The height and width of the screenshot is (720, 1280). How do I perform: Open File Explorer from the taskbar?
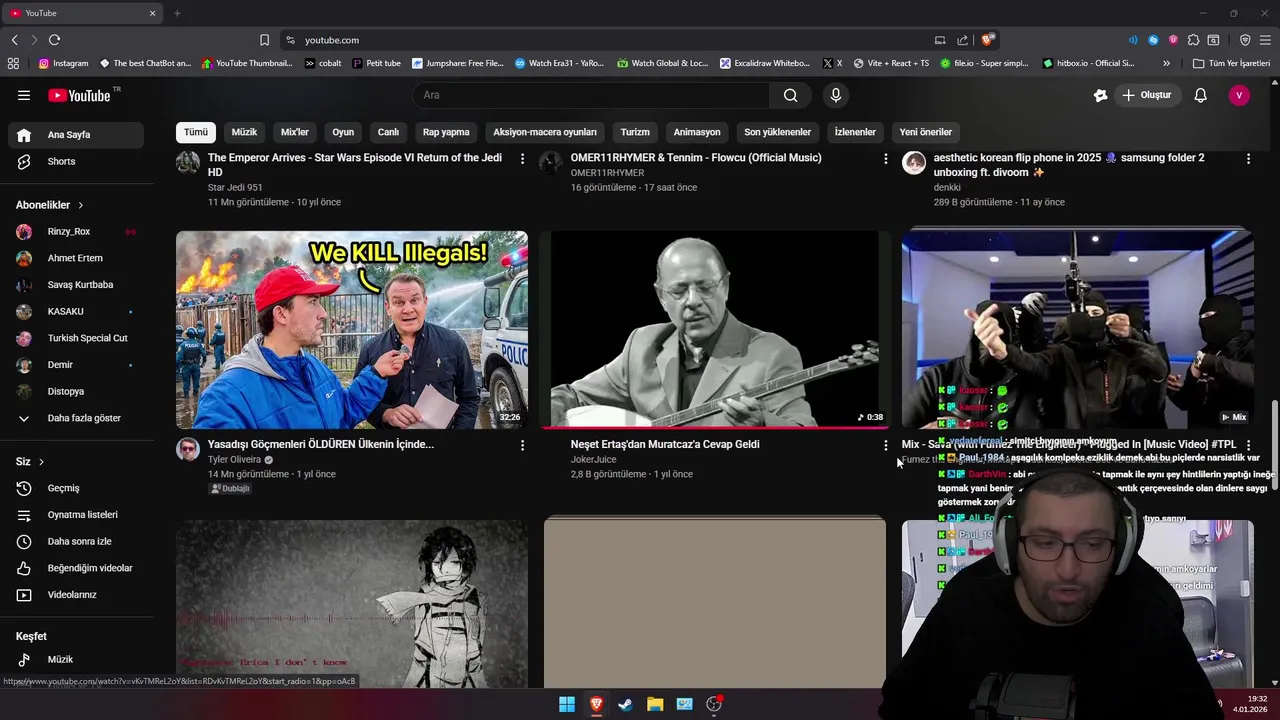(x=655, y=704)
